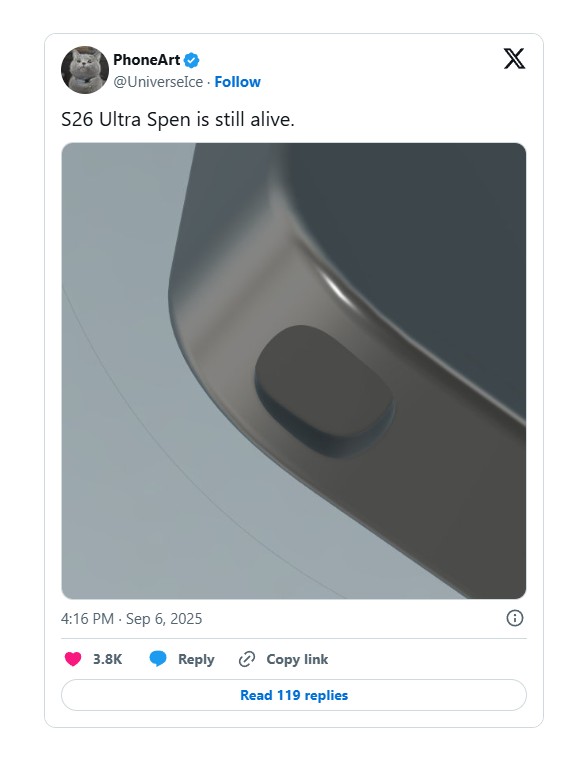Click the X logo icon
Screen dimensions: 585x760
(514, 59)
